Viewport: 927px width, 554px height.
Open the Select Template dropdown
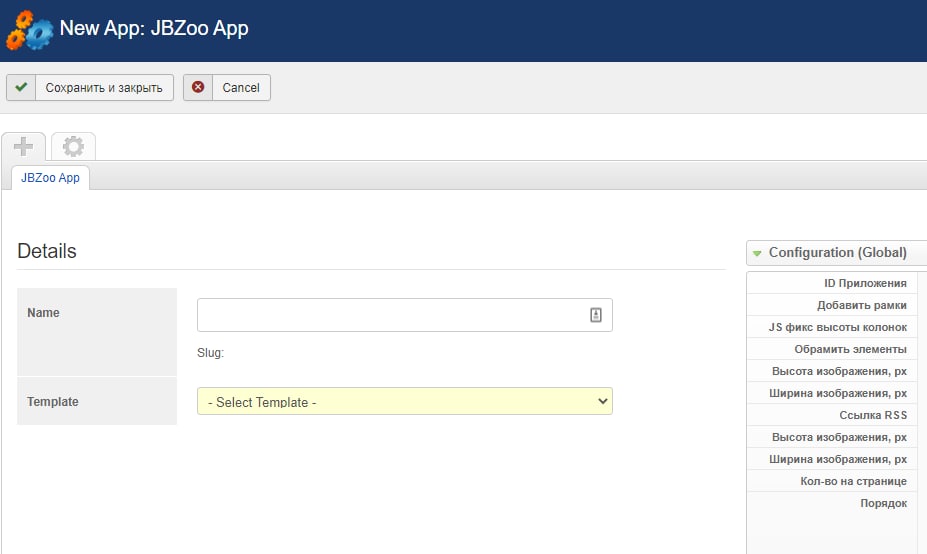[x=404, y=401]
